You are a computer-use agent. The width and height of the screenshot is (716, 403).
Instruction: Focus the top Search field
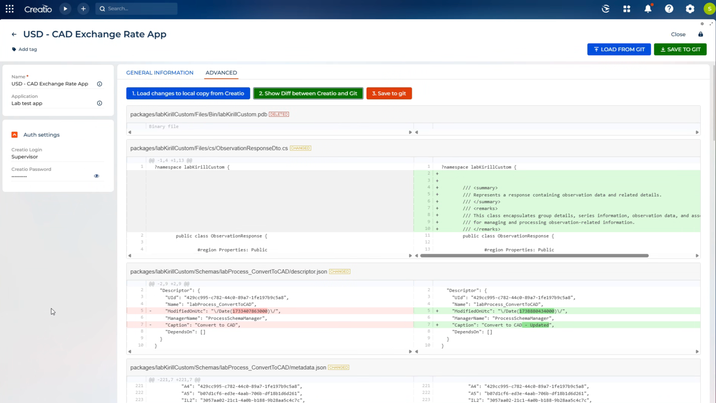(137, 9)
